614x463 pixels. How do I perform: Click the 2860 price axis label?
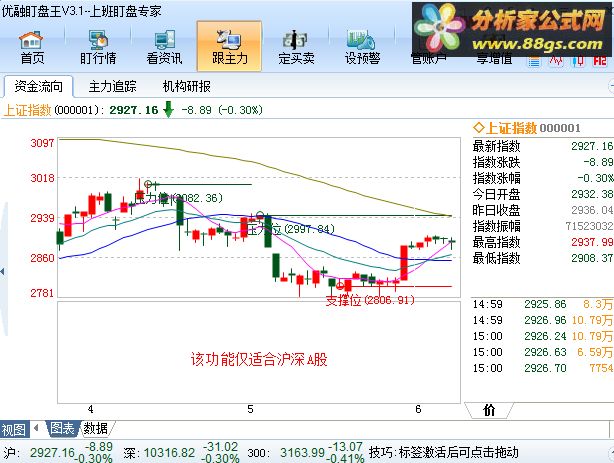click(42, 258)
